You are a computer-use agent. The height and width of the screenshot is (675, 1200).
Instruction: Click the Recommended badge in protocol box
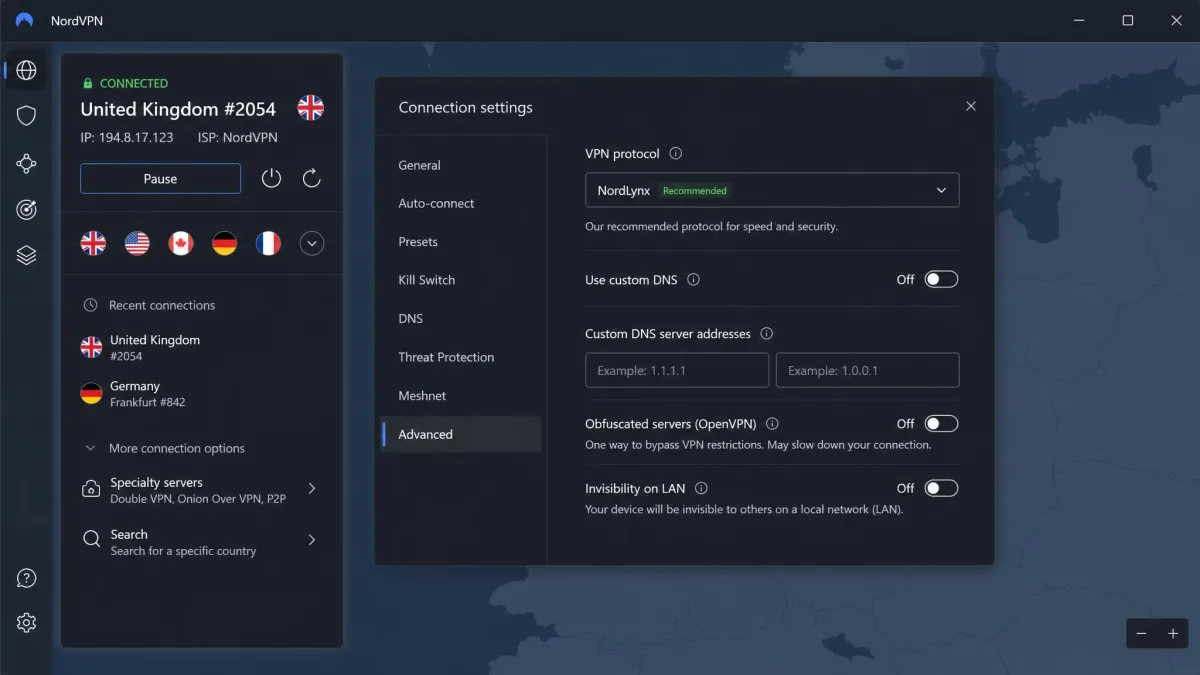click(695, 191)
